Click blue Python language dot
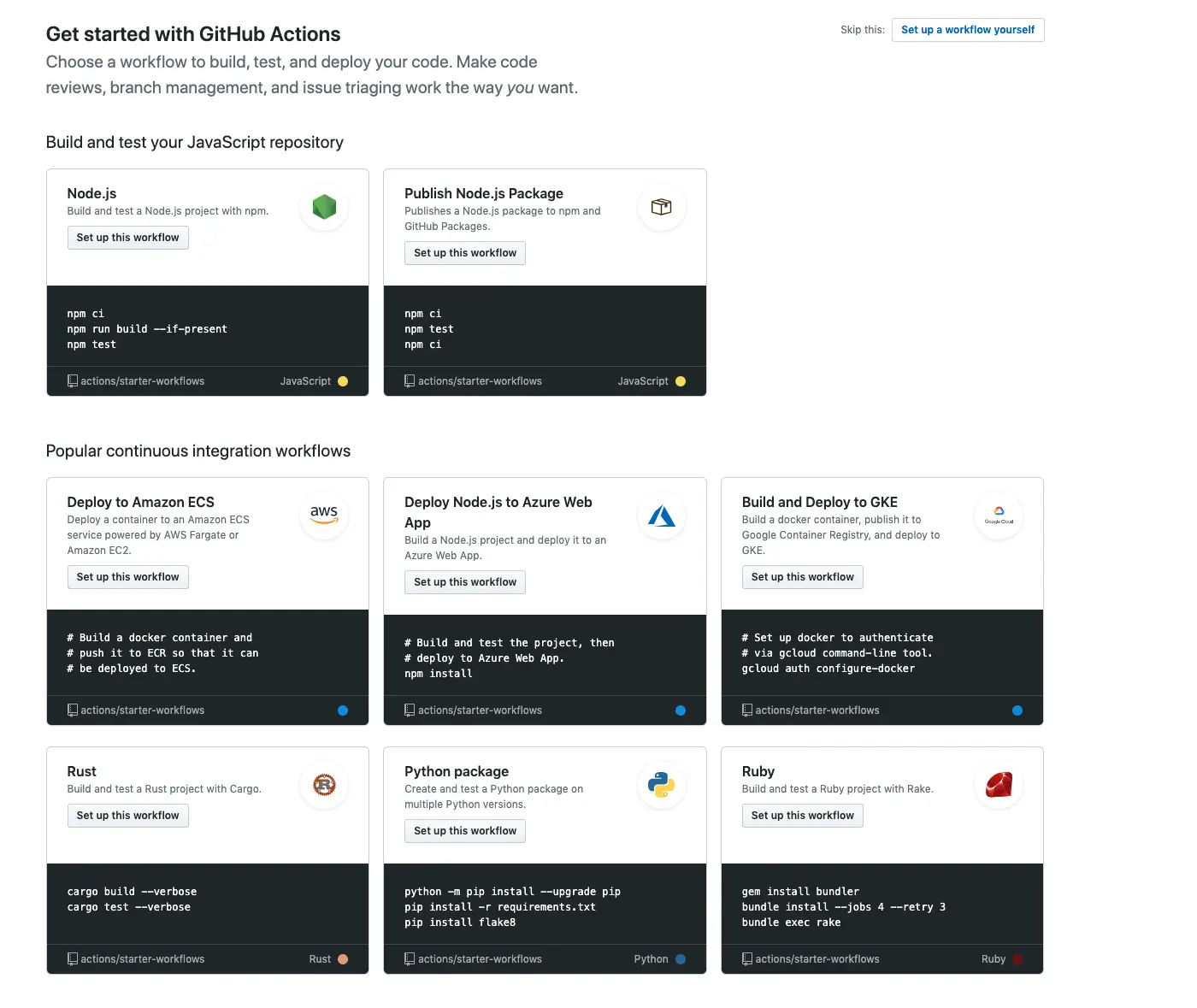 [681, 959]
